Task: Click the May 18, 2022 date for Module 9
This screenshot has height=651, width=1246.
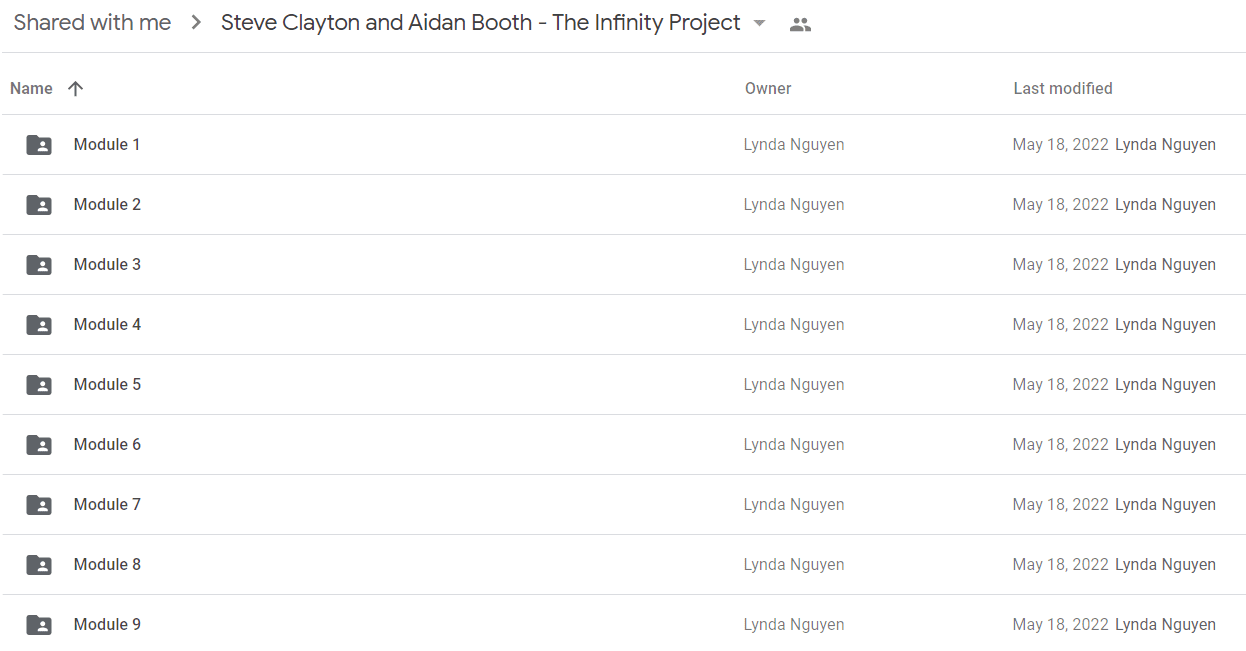Action: click(1060, 624)
